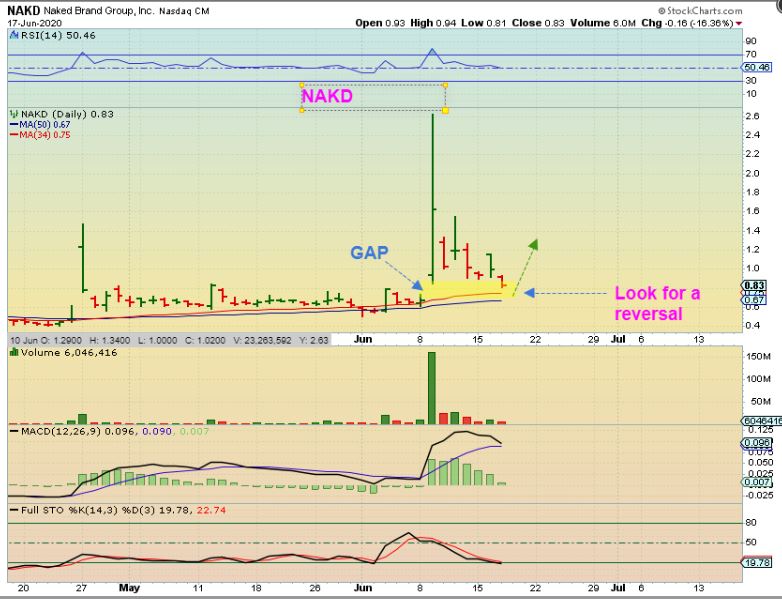The height and width of the screenshot is (599, 782).
Task: Click the 'May' label on the bottom date axis
Action: 129,588
